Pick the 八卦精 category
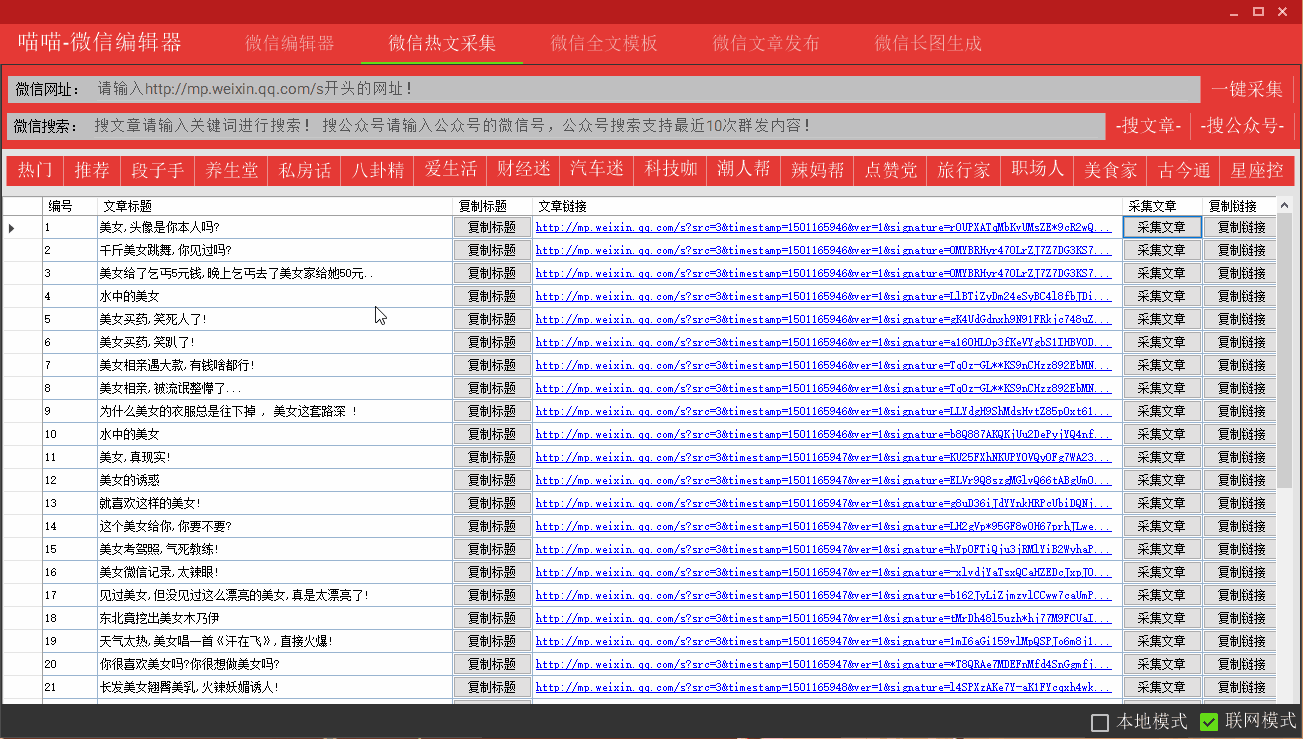Image resolution: width=1303 pixels, height=739 pixels. pyautogui.click(x=377, y=170)
